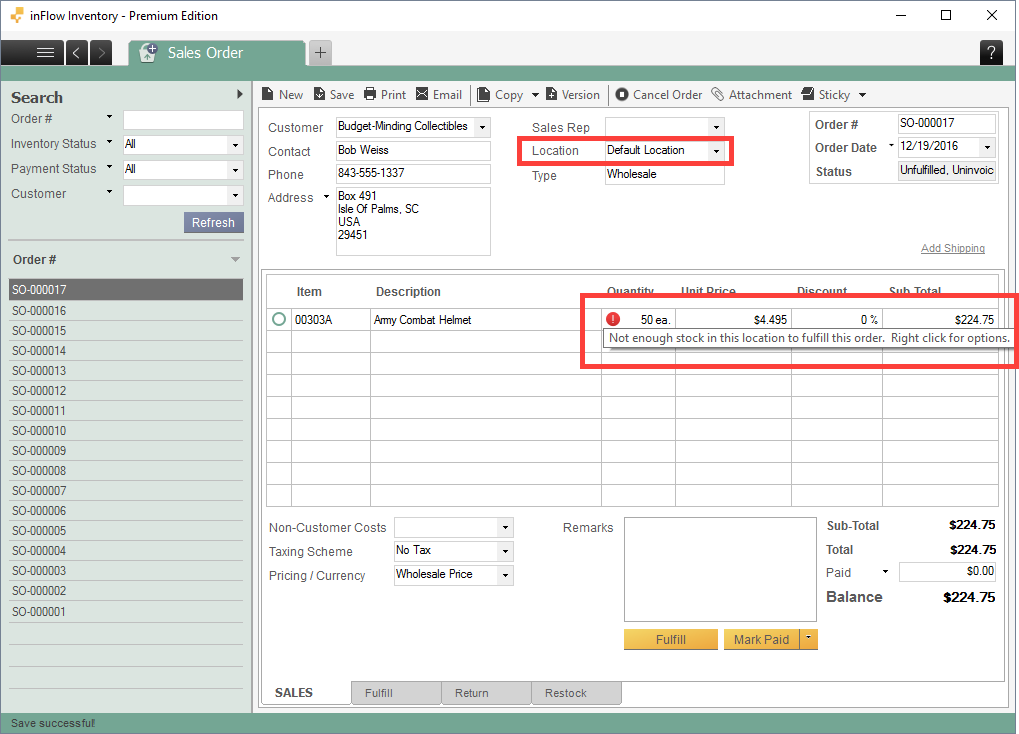Expand the Paid options arrow
Viewport: 1019px width, 734px height.
coord(885,571)
